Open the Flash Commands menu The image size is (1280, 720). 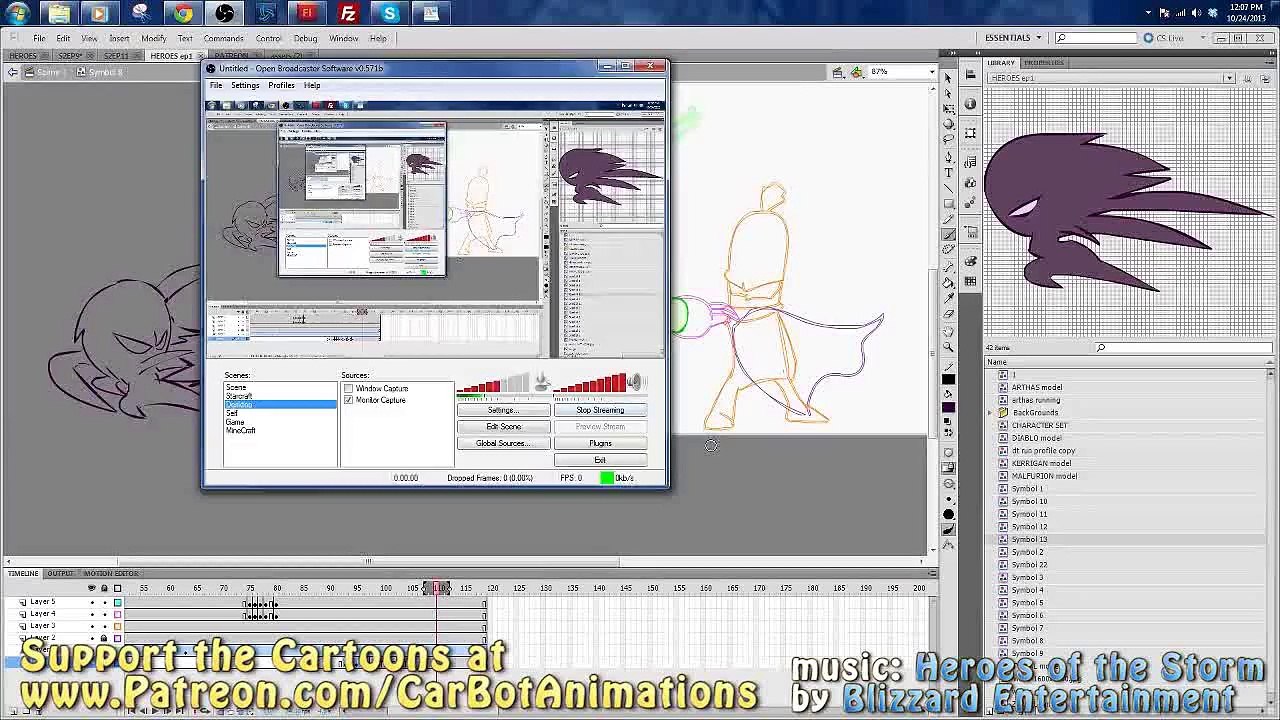coord(223,38)
